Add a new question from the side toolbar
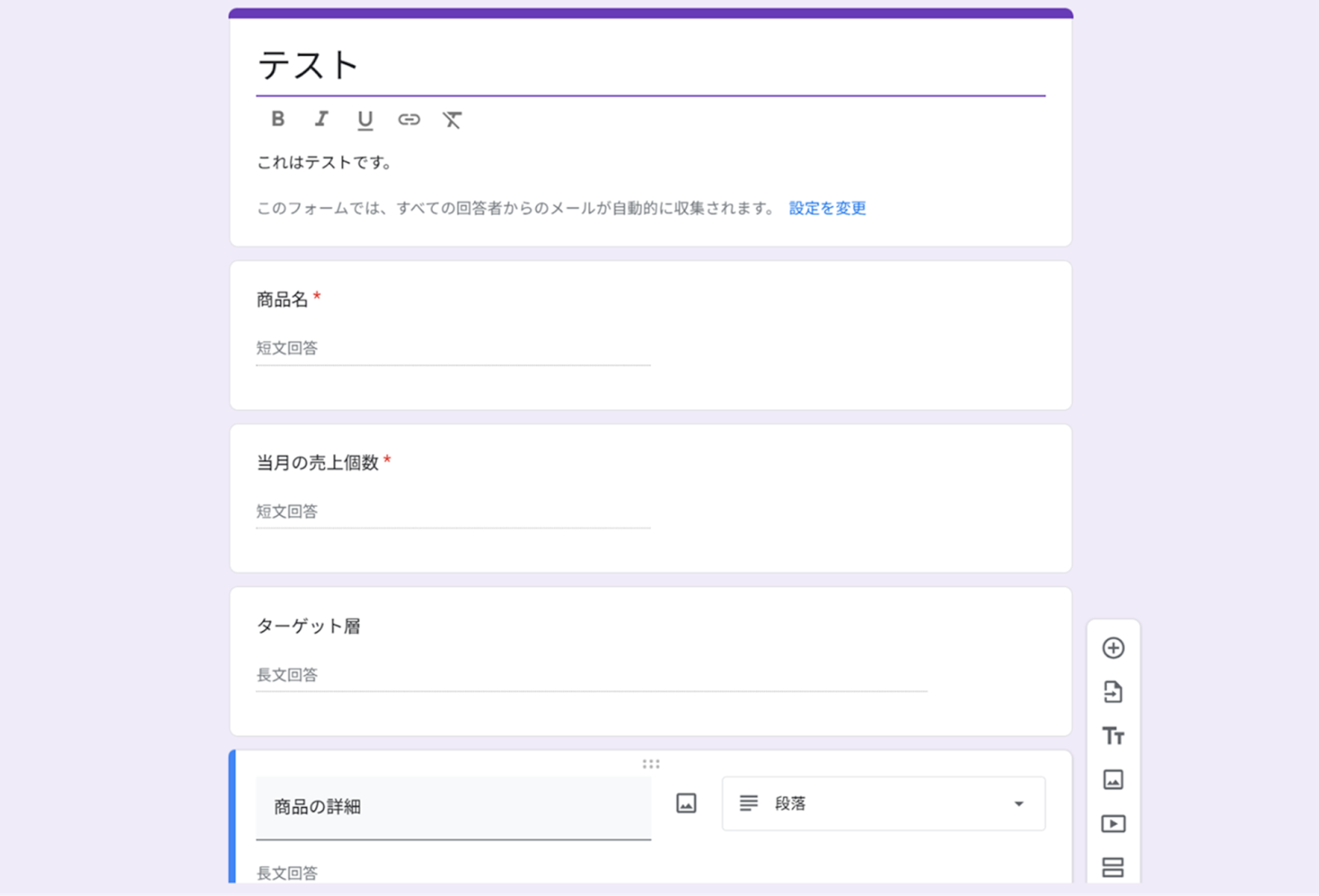This screenshot has height=896, width=1319. coord(1113,648)
